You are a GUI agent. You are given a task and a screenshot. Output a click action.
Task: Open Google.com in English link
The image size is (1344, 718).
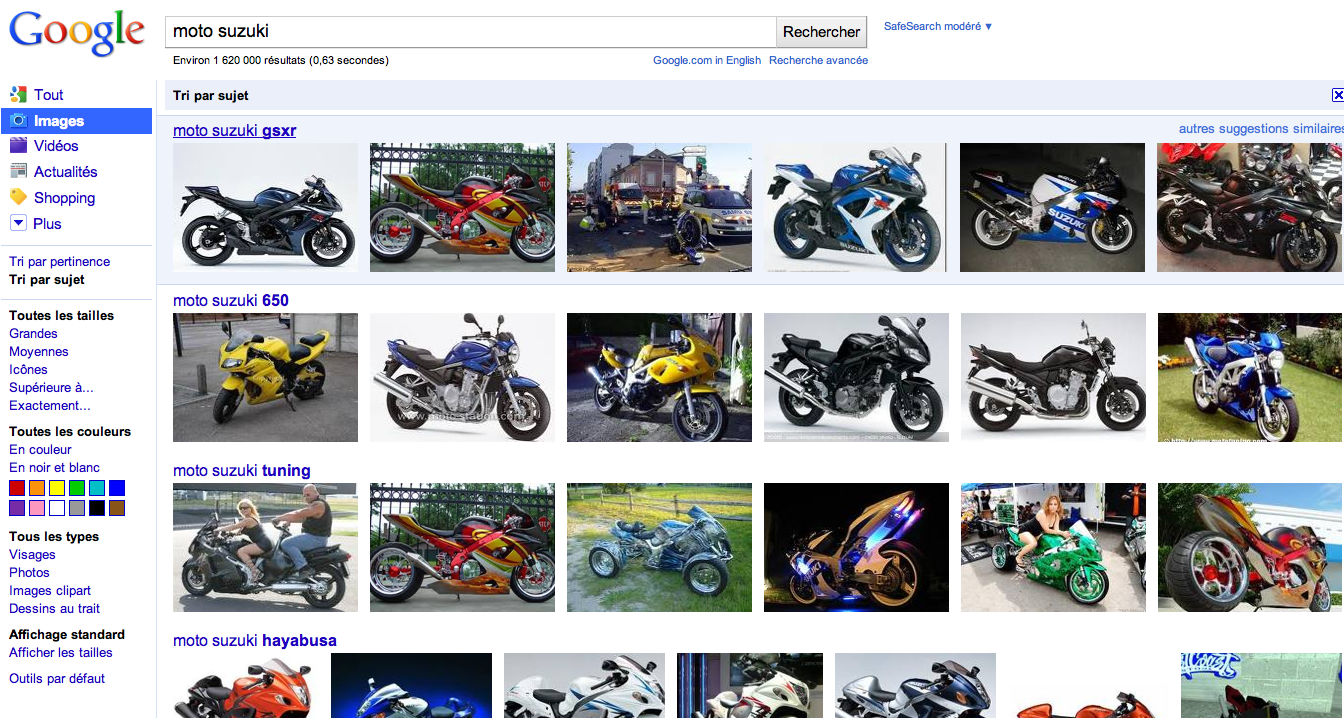pos(707,60)
